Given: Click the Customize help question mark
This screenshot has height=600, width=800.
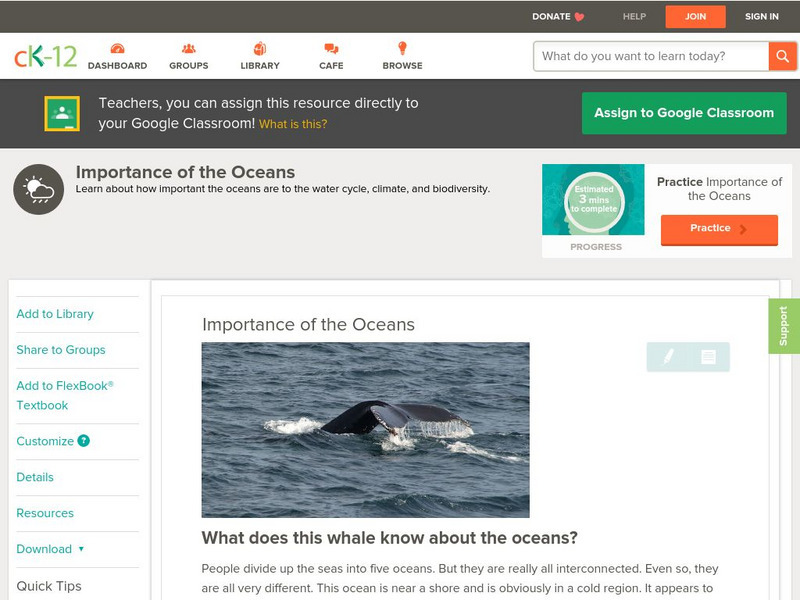Looking at the screenshot, I should (83, 441).
